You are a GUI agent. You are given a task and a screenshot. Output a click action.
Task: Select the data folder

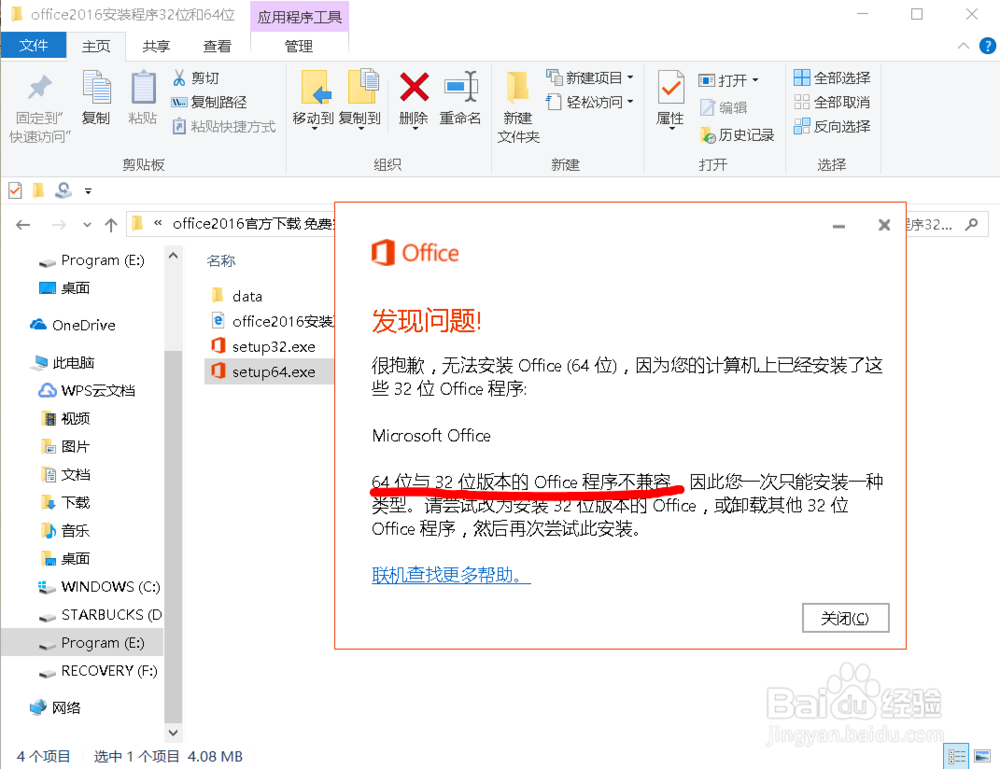[237, 296]
